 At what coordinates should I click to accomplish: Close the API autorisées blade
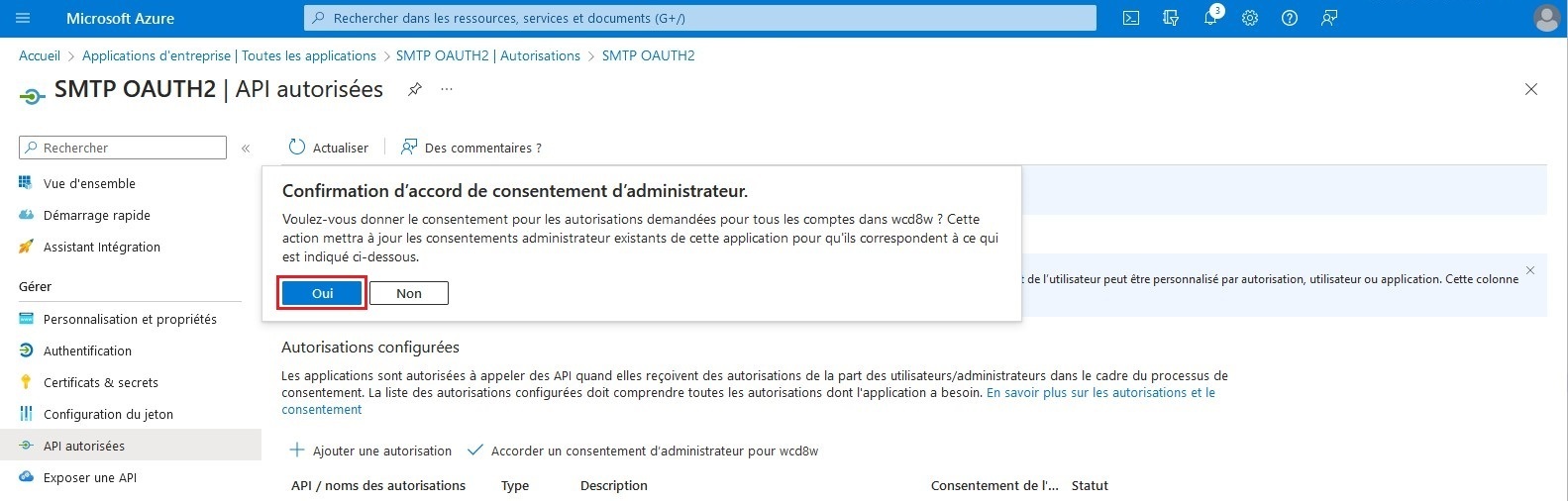pos(1531,89)
